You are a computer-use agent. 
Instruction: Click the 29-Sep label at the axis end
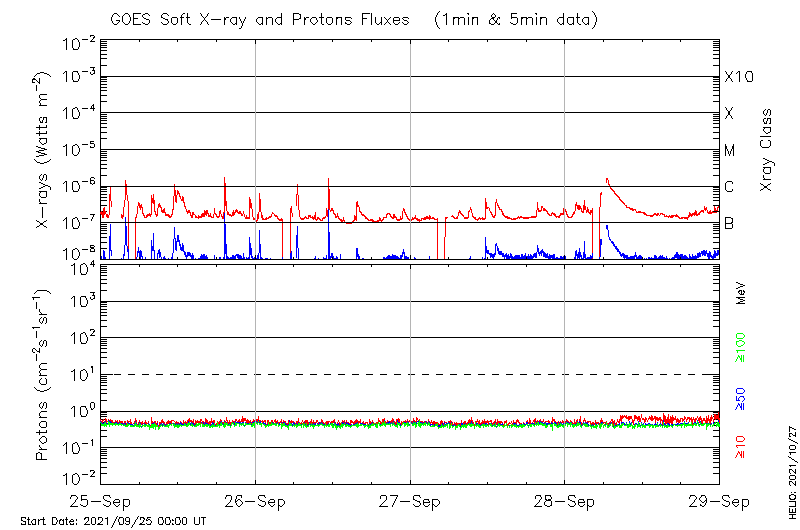pyautogui.click(x=718, y=500)
